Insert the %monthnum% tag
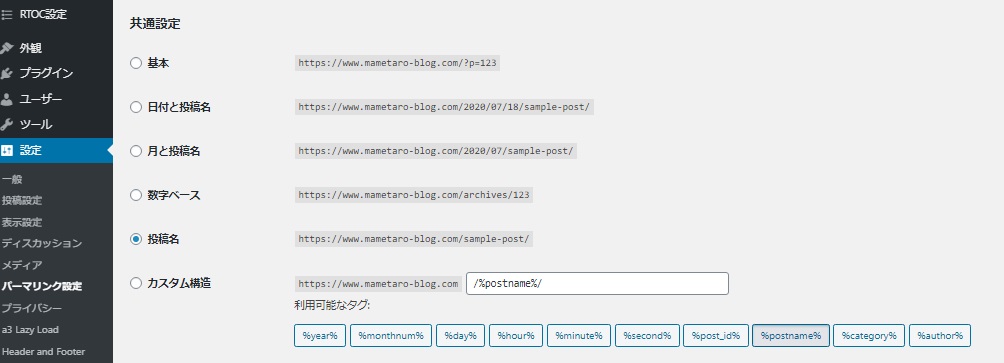Screen dimensions: 1004x363 click(x=391, y=335)
